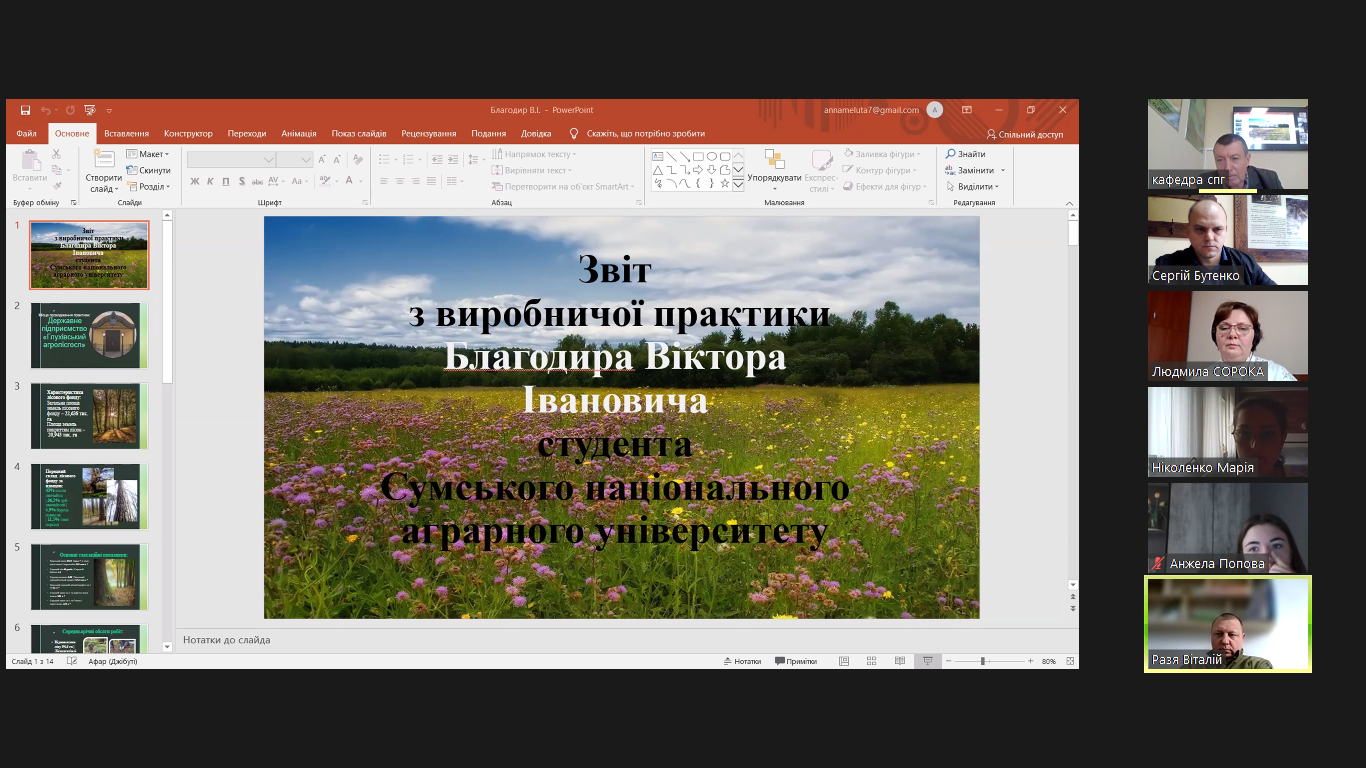
Task: Switch to Reading view in status bar
Action: pos(900,661)
